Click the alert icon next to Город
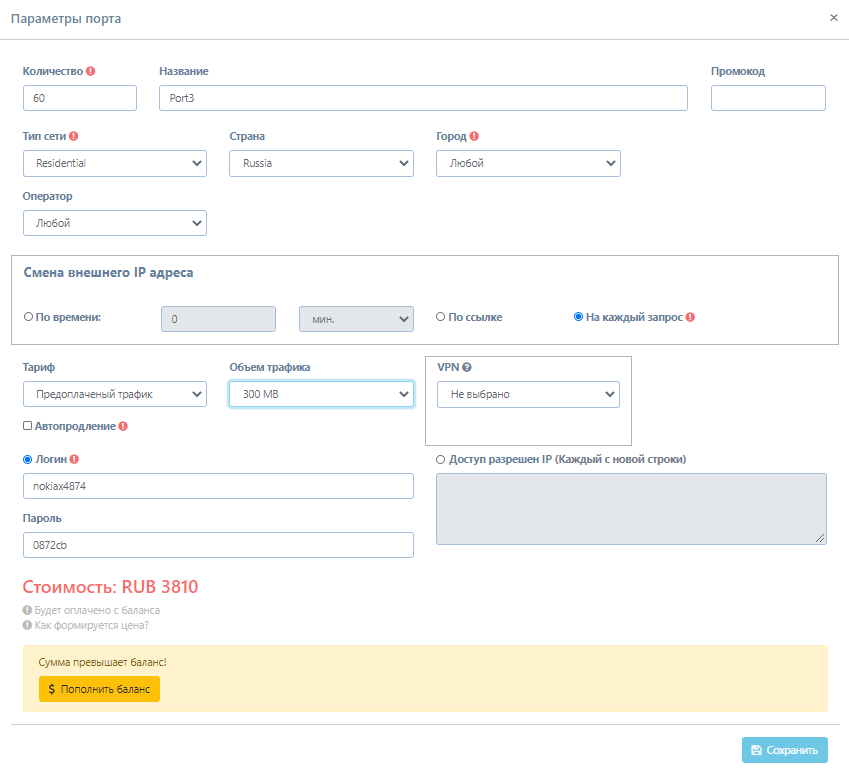This screenshot has width=849, height=783. coord(474,136)
